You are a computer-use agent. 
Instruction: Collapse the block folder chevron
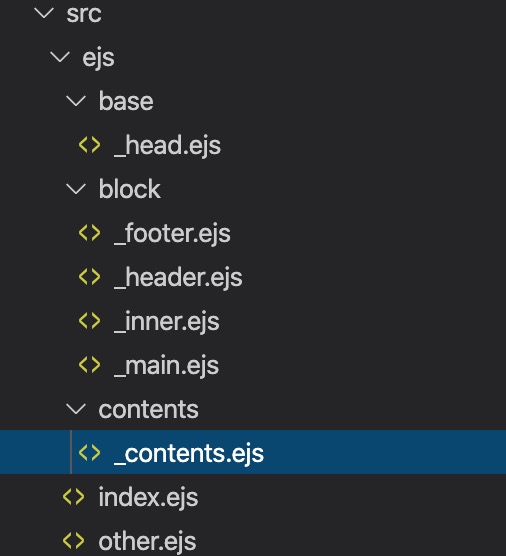point(76,189)
